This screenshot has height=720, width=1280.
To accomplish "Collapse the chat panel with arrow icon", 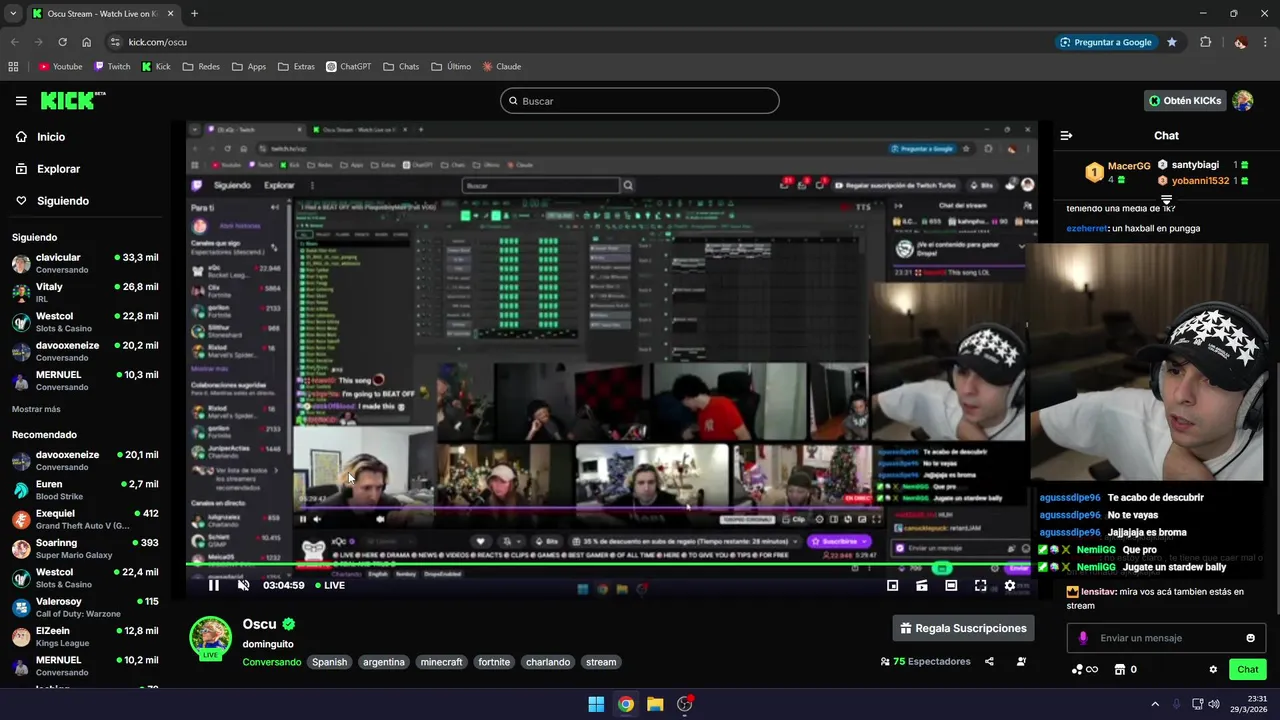I will coord(1066,135).
